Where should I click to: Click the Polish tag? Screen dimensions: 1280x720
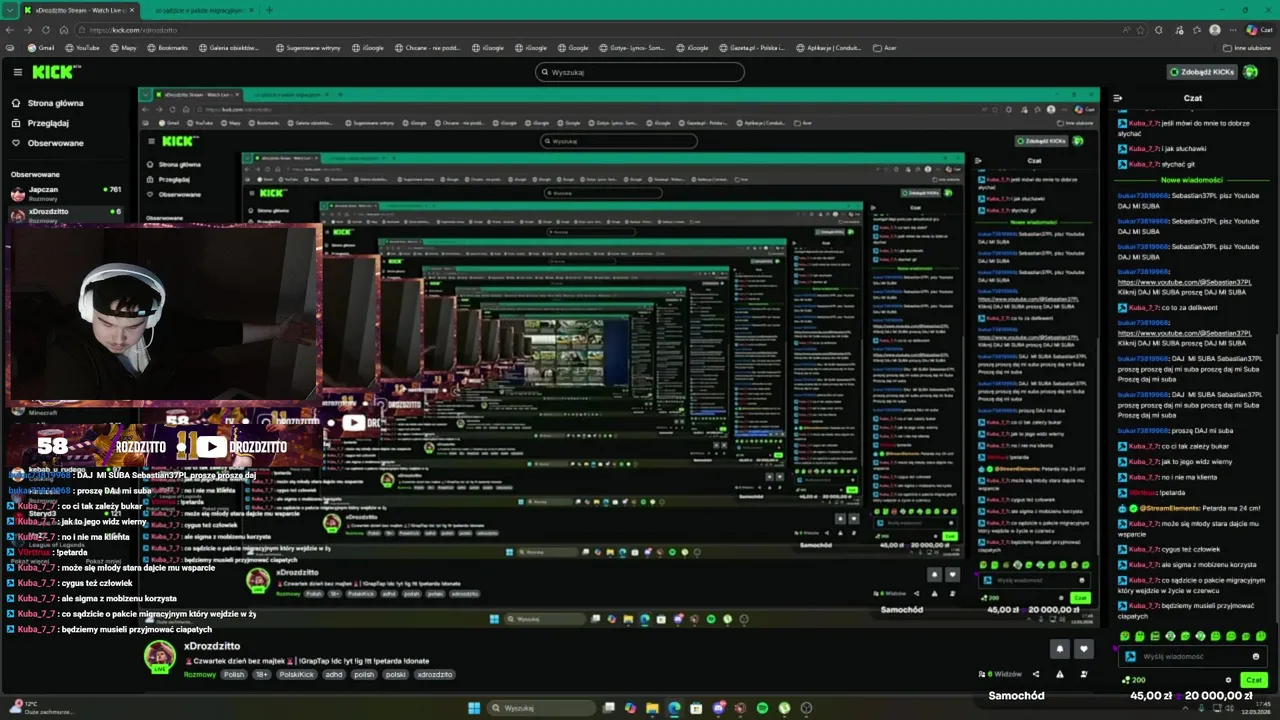(x=234, y=674)
